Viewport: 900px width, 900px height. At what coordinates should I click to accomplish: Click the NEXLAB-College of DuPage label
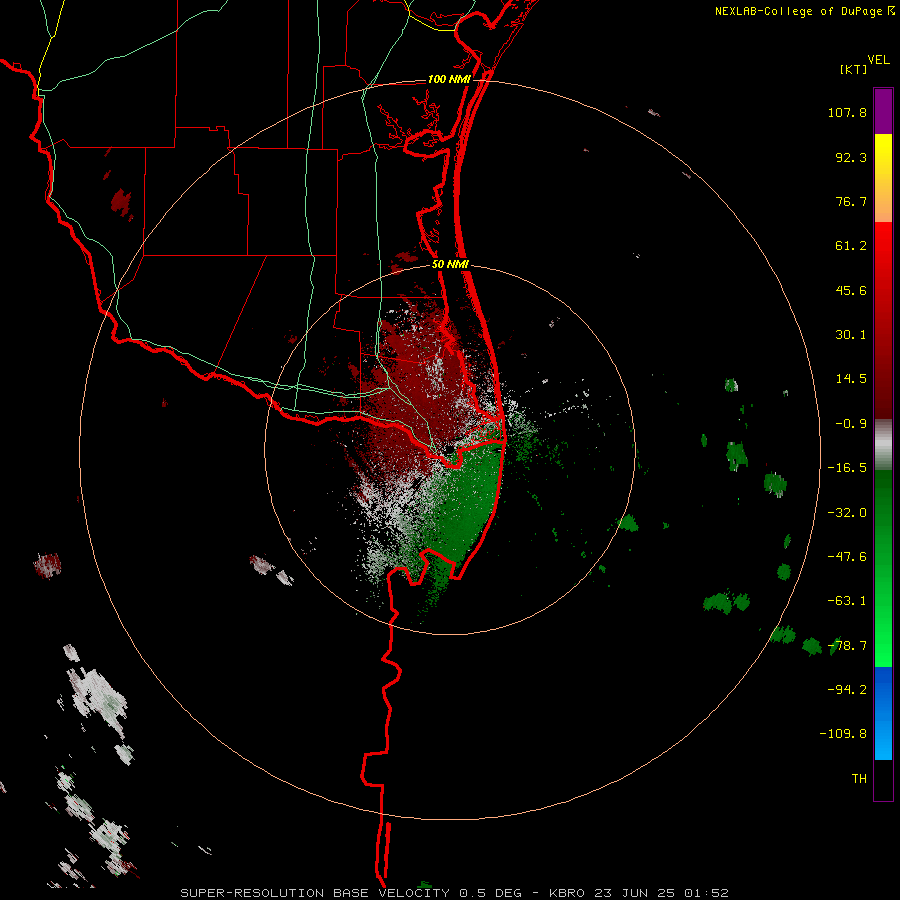pos(798,11)
